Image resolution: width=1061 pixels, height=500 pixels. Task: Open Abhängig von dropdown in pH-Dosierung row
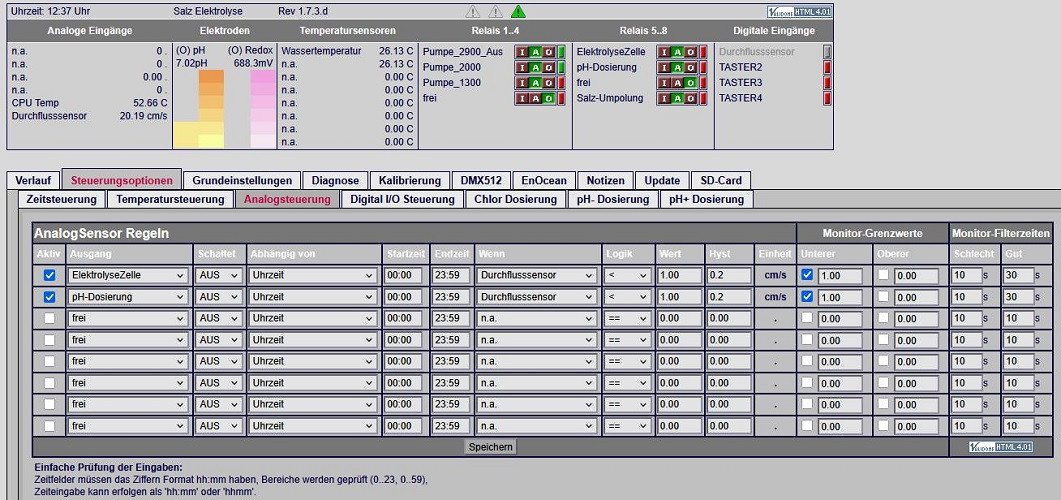point(313,296)
